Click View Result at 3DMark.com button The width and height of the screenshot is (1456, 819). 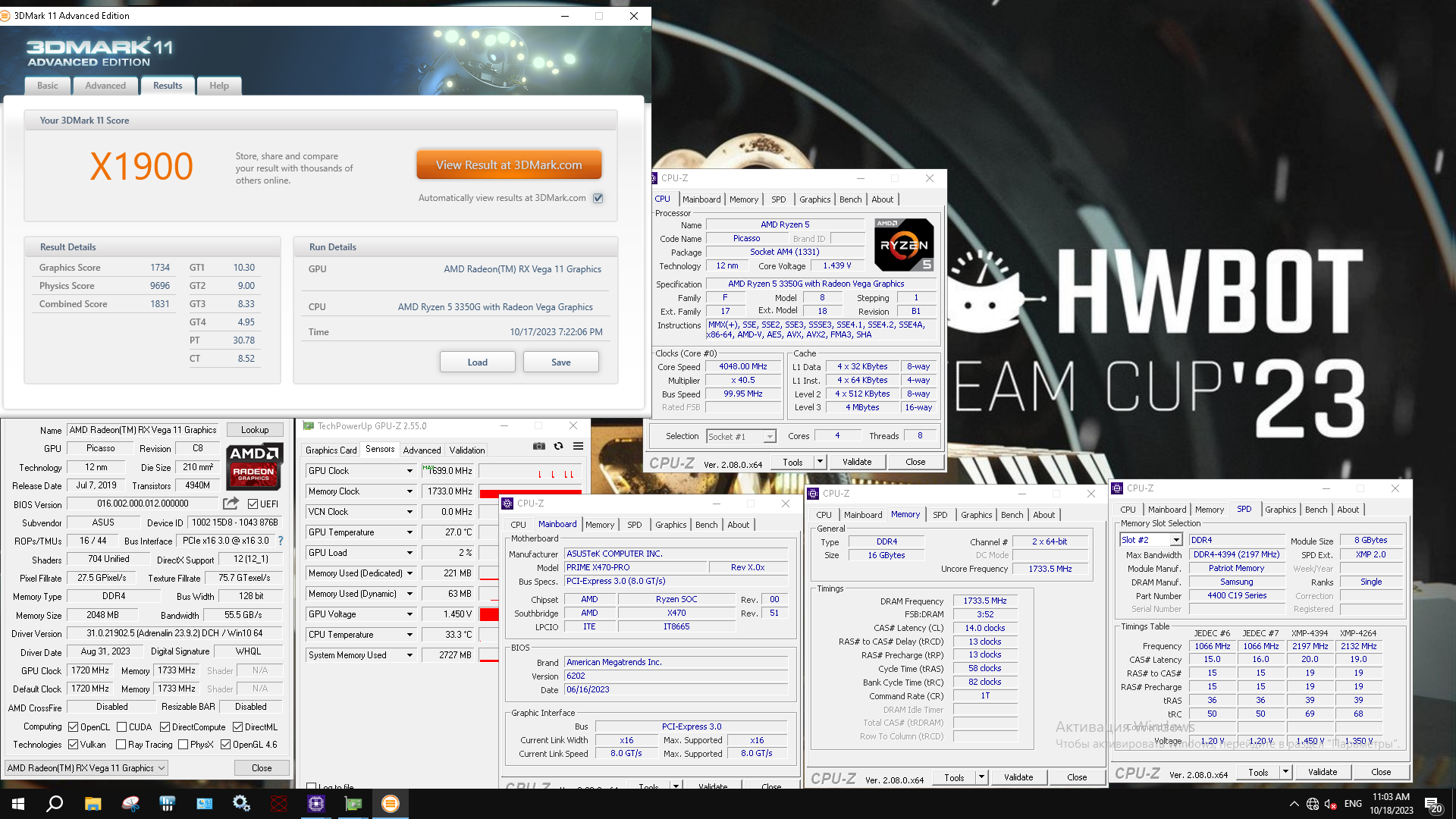(x=509, y=165)
